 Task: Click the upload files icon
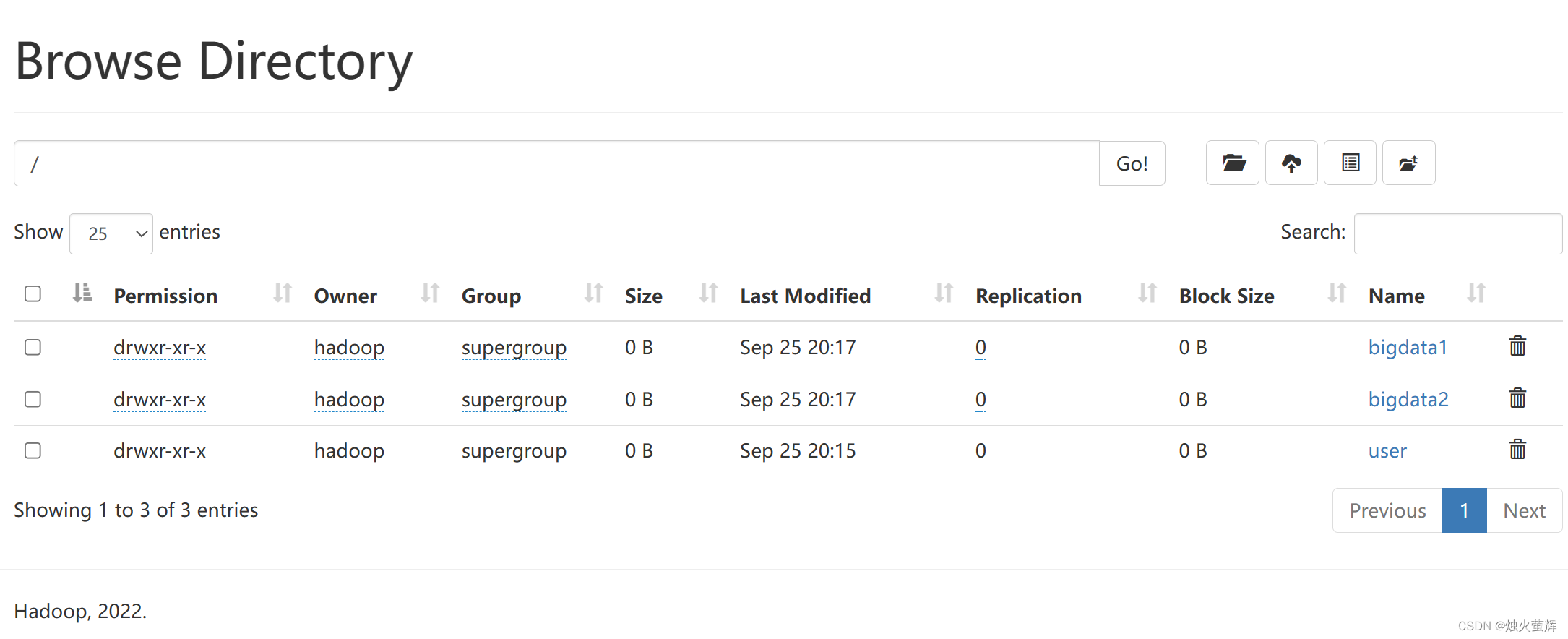(1291, 163)
